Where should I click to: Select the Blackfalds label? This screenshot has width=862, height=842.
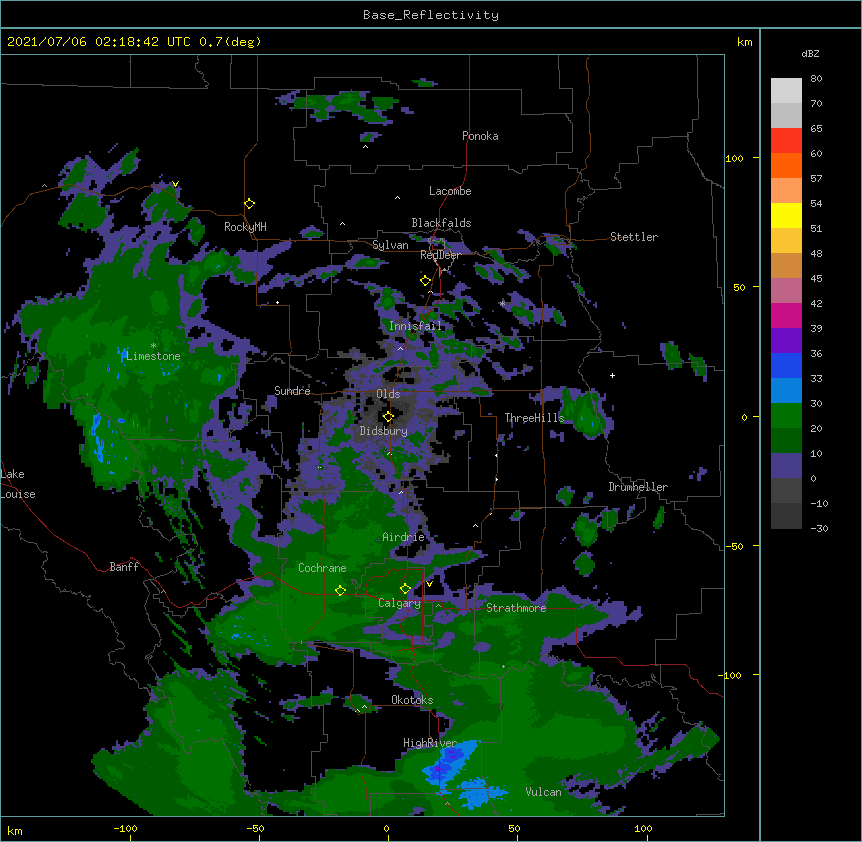[x=441, y=223]
